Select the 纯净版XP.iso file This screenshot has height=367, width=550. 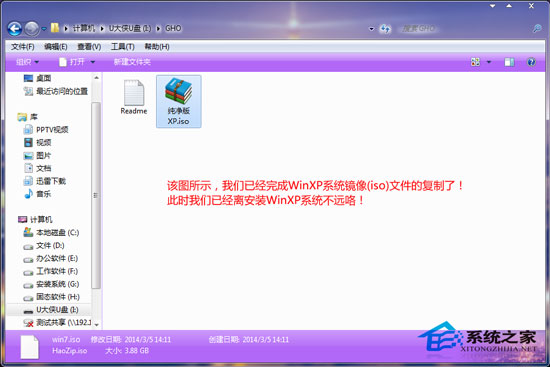(179, 101)
